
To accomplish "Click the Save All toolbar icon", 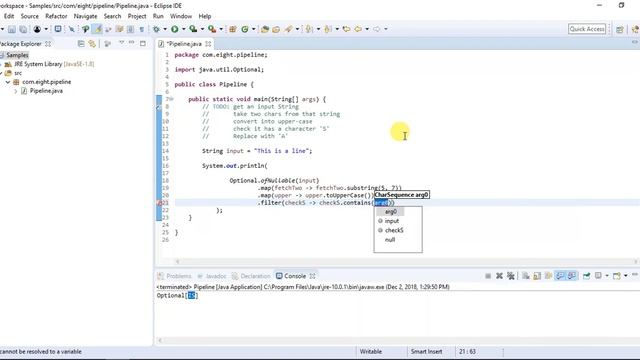I will (x=23, y=29).
